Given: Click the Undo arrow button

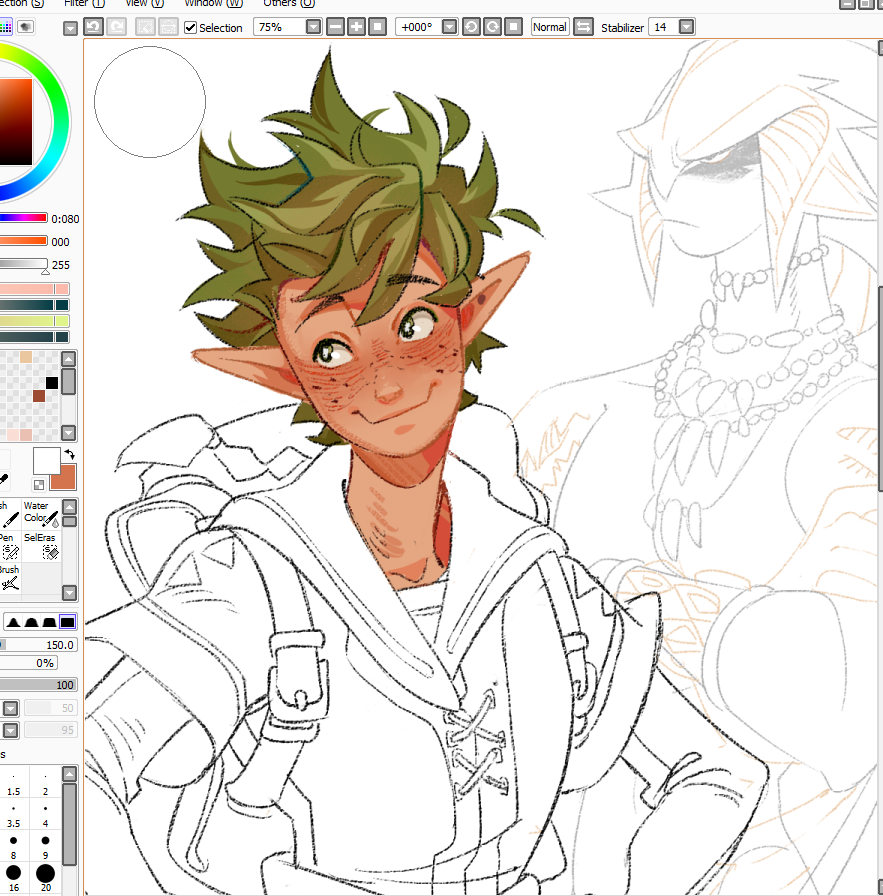Looking at the screenshot, I should [x=93, y=27].
